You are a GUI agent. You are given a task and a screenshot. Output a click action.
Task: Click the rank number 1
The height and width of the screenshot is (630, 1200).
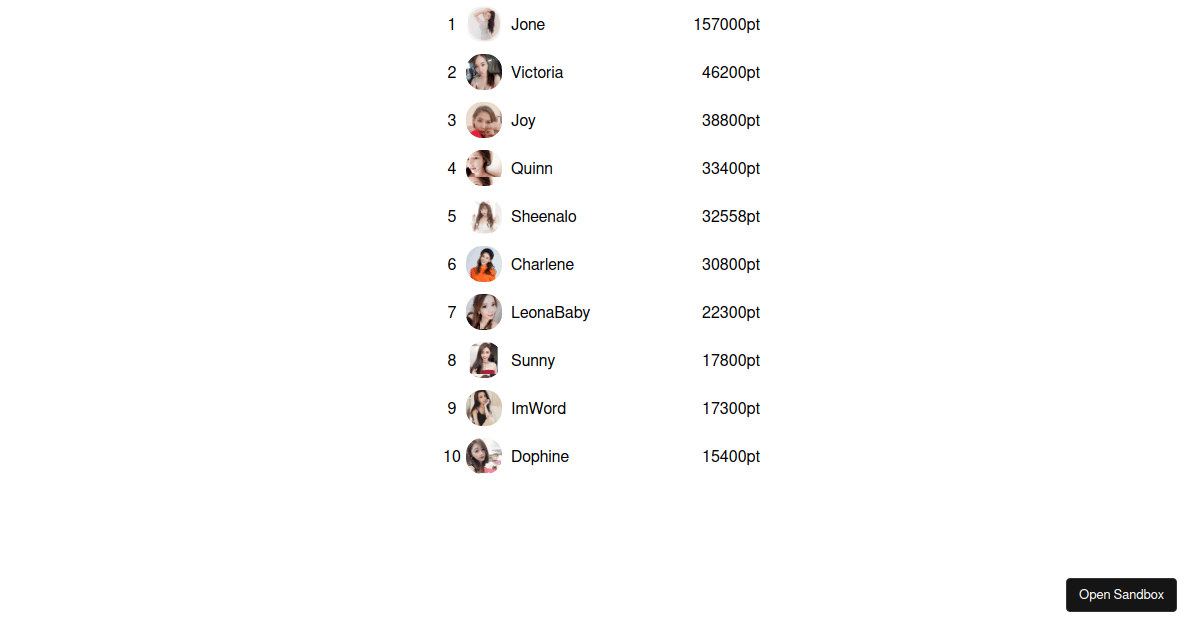click(x=451, y=24)
